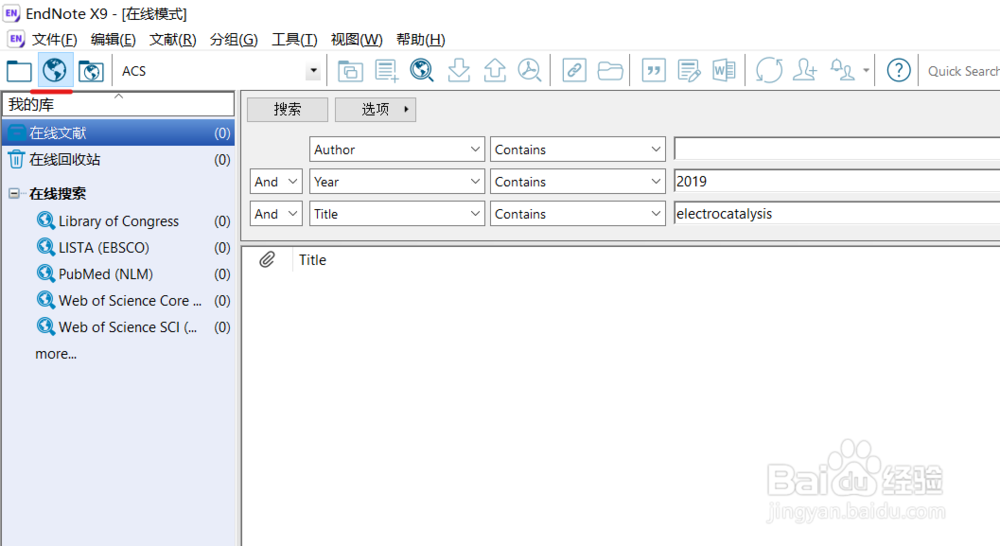Open Contains dropdown in Year row
Image resolution: width=1000 pixels, height=546 pixels.
point(578,182)
